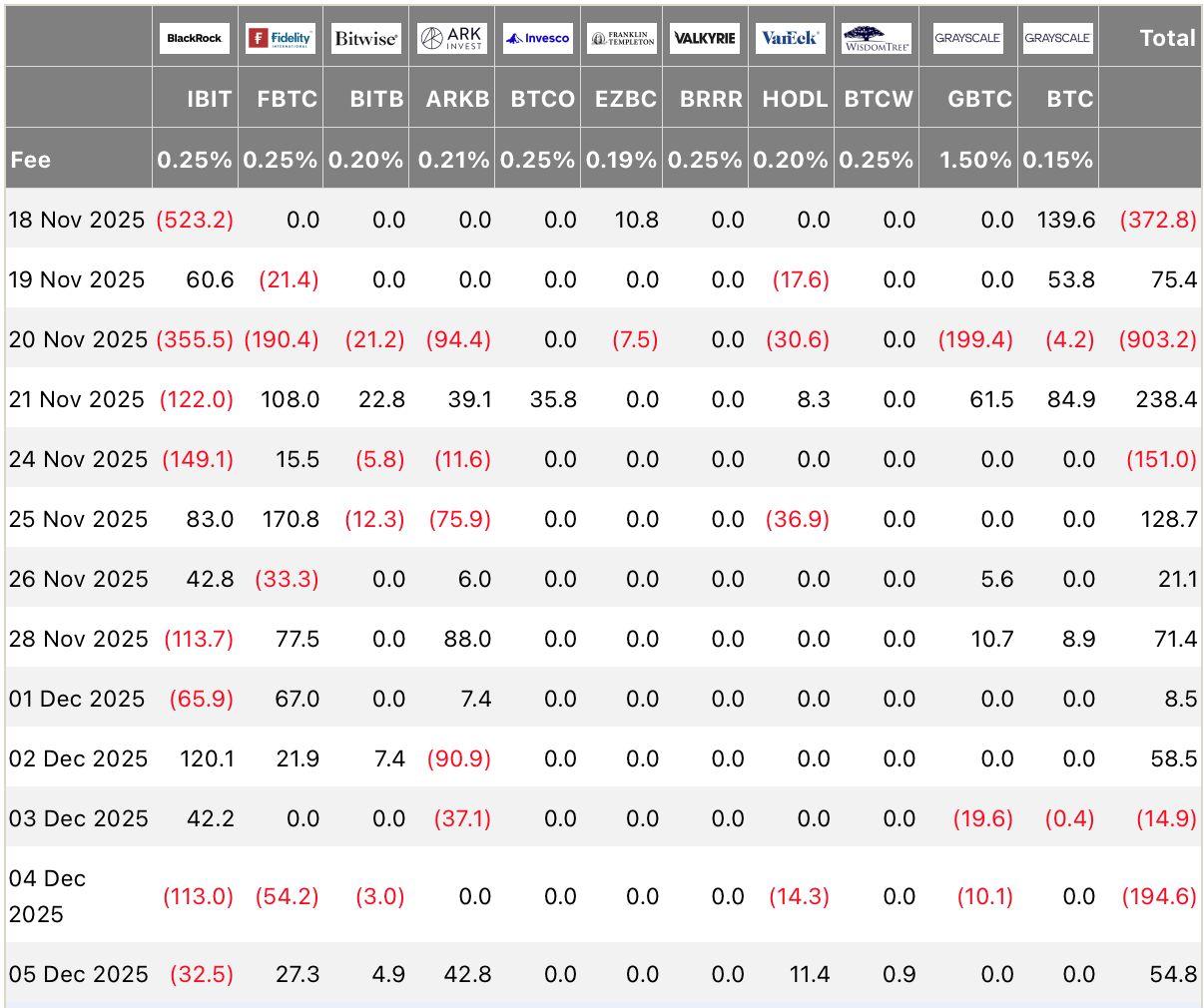This screenshot has height=1008, width=1204.
Task: Click the (372.8) total cell
Action: [x=1158, y=220]
